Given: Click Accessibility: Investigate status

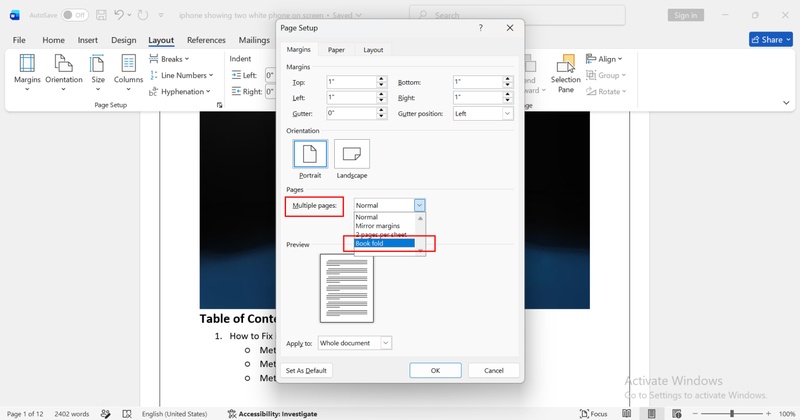Looking at the screenshot, I should tap(272, 414).
